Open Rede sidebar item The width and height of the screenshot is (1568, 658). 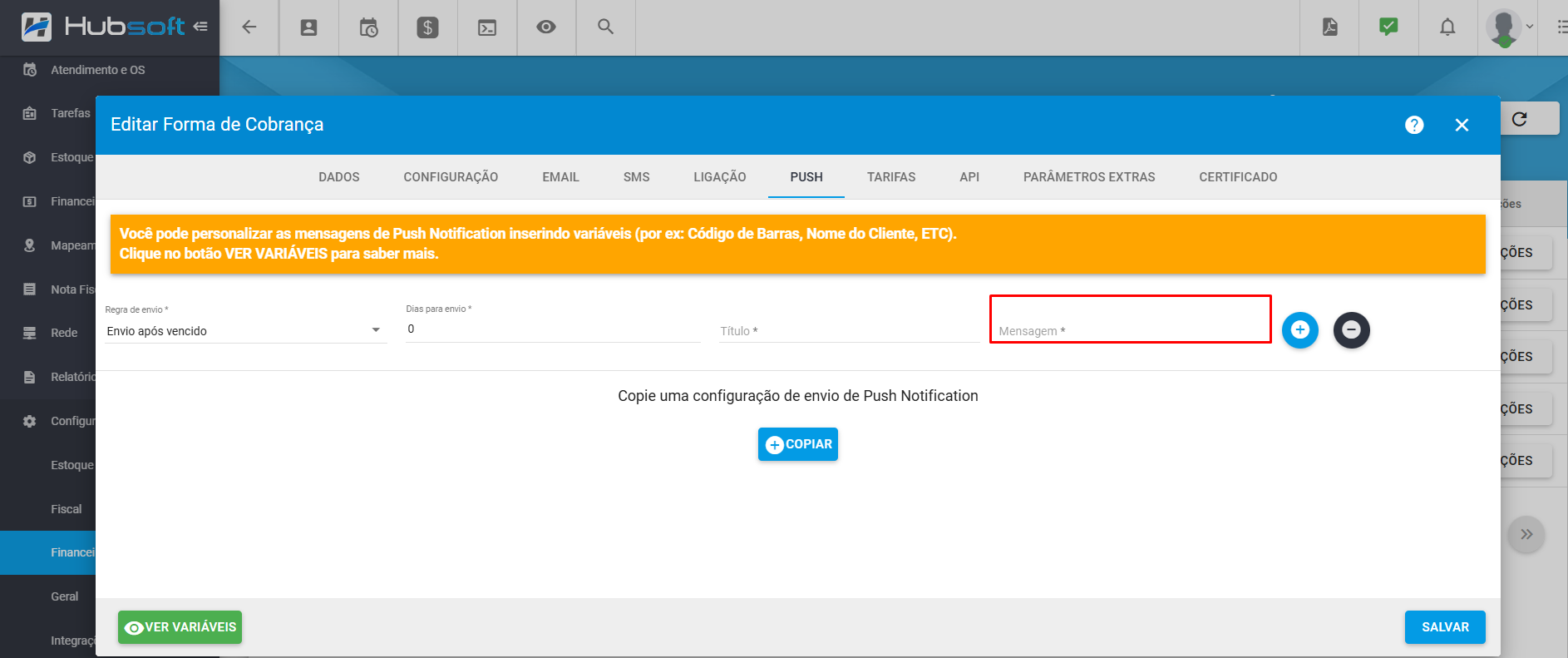pos(64,333)
